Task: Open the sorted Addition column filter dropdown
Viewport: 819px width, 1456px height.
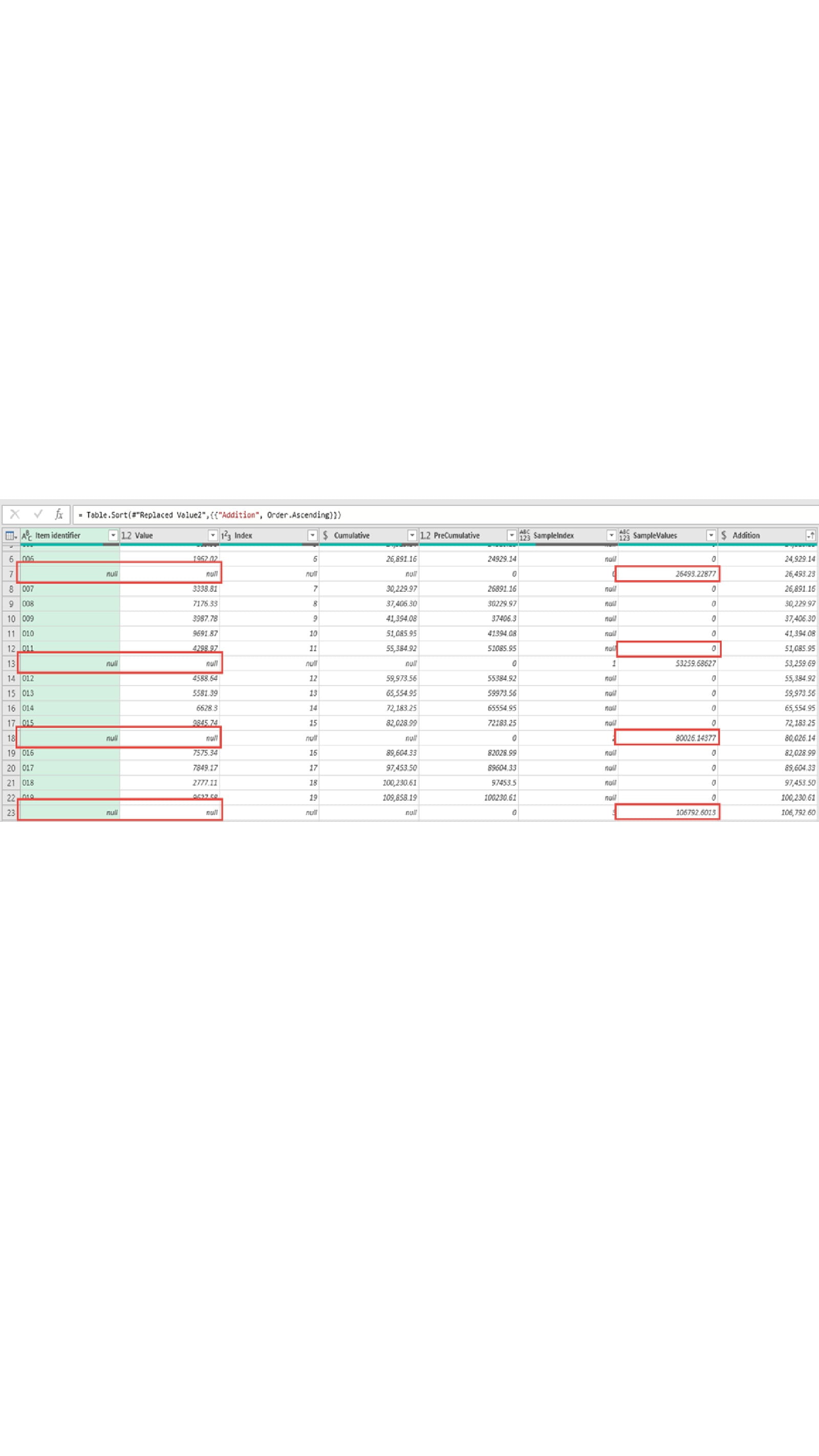Action: (810, 536)
